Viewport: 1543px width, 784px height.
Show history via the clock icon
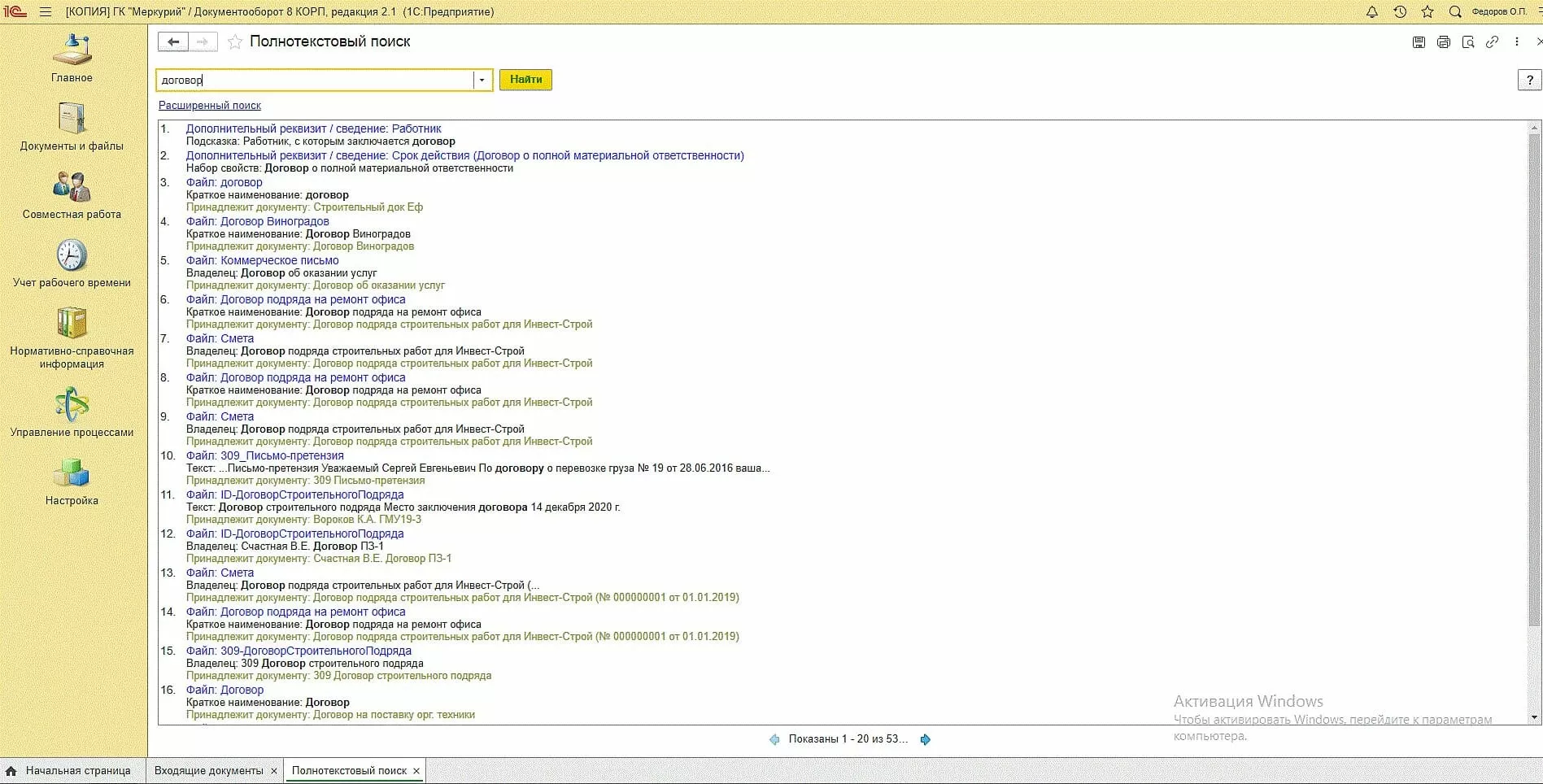[x=1400, y=12]
